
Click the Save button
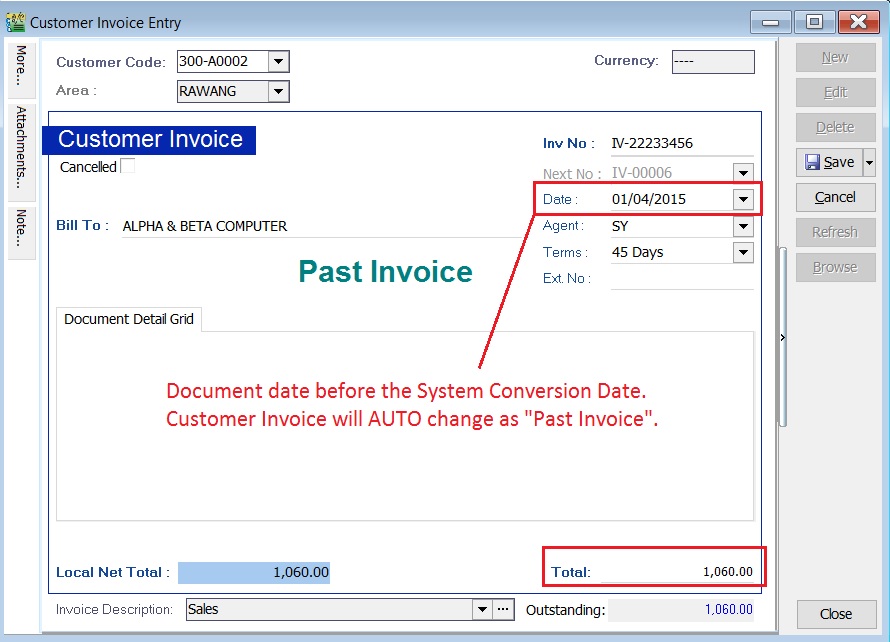coord(830,162)
